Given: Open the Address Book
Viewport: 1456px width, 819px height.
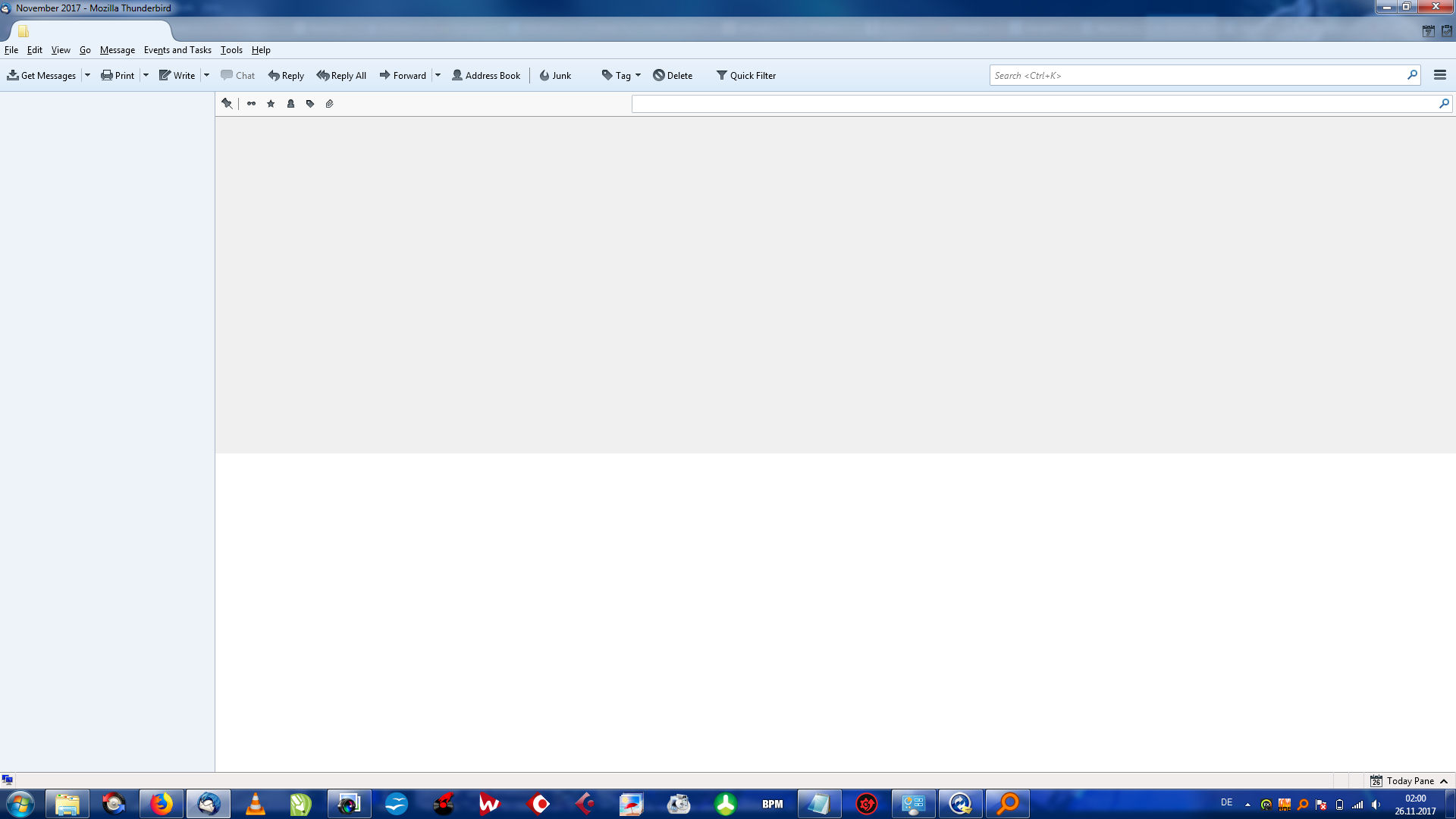Looking at the screenshot, I should 486,75.
